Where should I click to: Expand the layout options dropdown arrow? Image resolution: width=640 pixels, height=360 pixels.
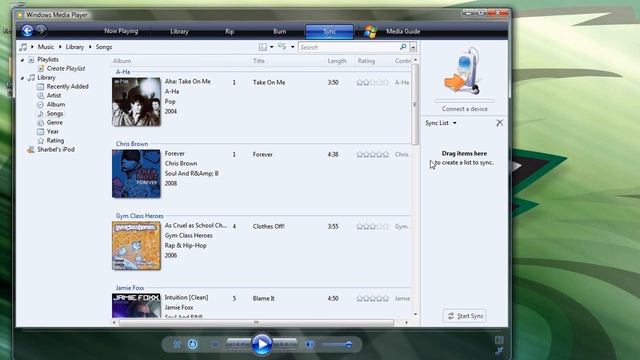tap(271, 47)
